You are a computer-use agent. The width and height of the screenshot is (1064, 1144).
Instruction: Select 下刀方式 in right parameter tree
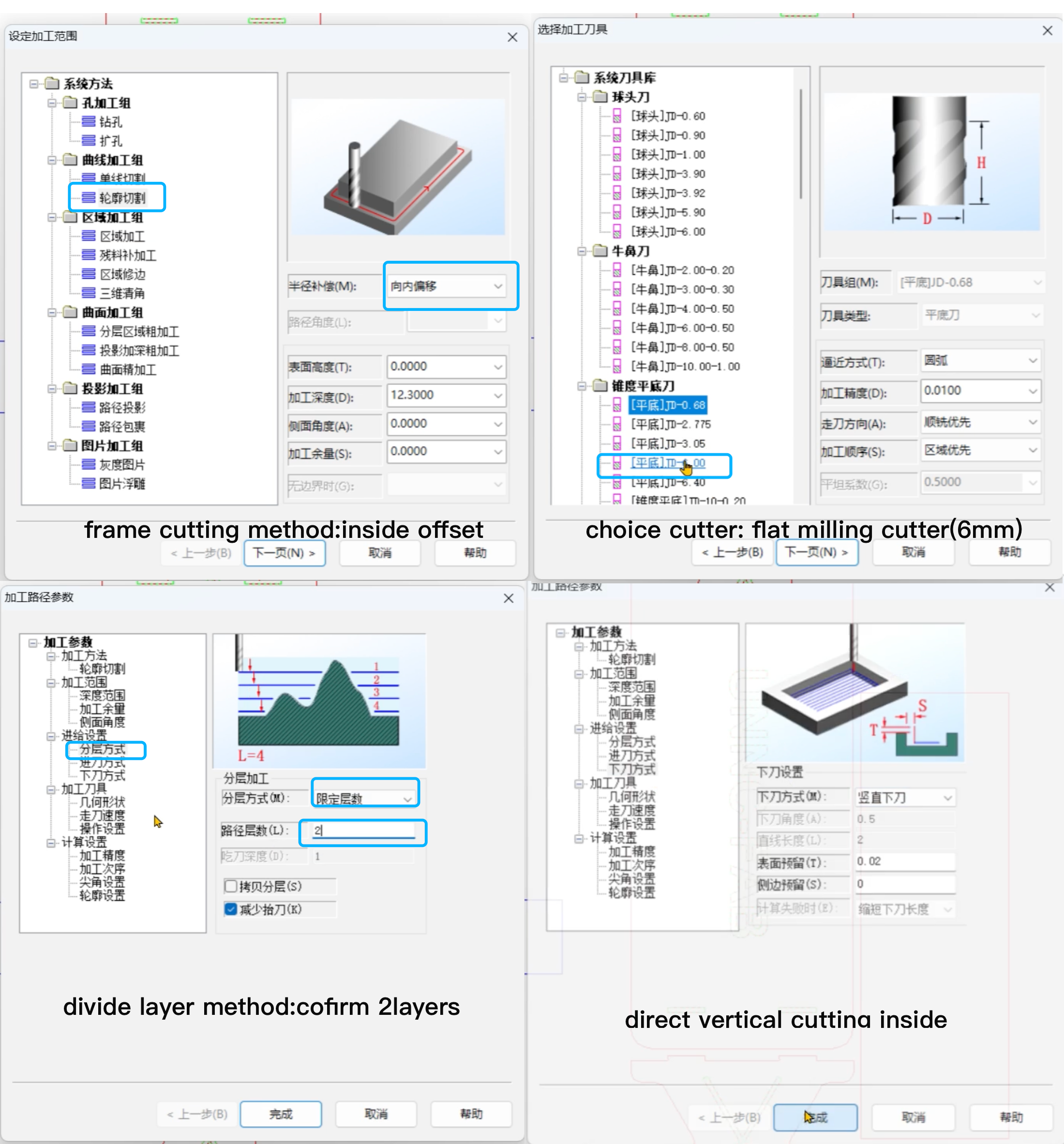coord(632,770)
